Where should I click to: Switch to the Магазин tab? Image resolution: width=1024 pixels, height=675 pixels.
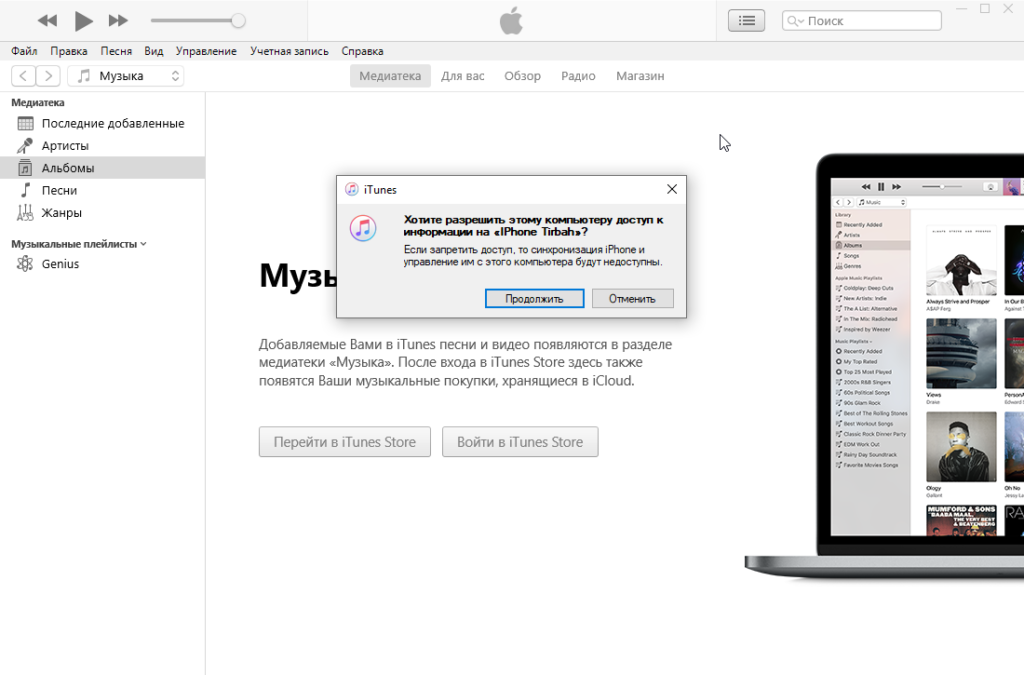click(x=640, y=76)
